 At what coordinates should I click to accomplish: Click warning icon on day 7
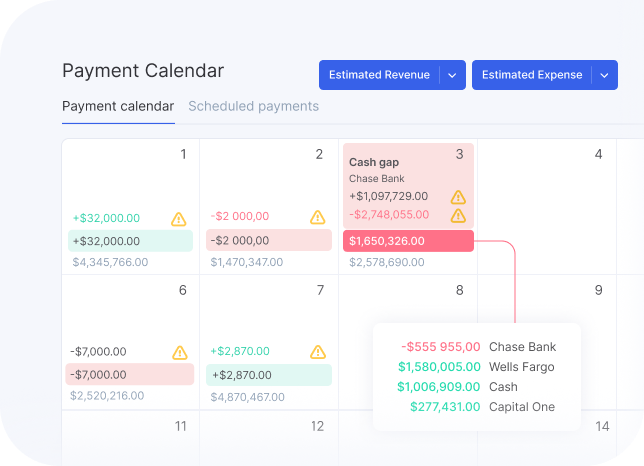(317, 352)
